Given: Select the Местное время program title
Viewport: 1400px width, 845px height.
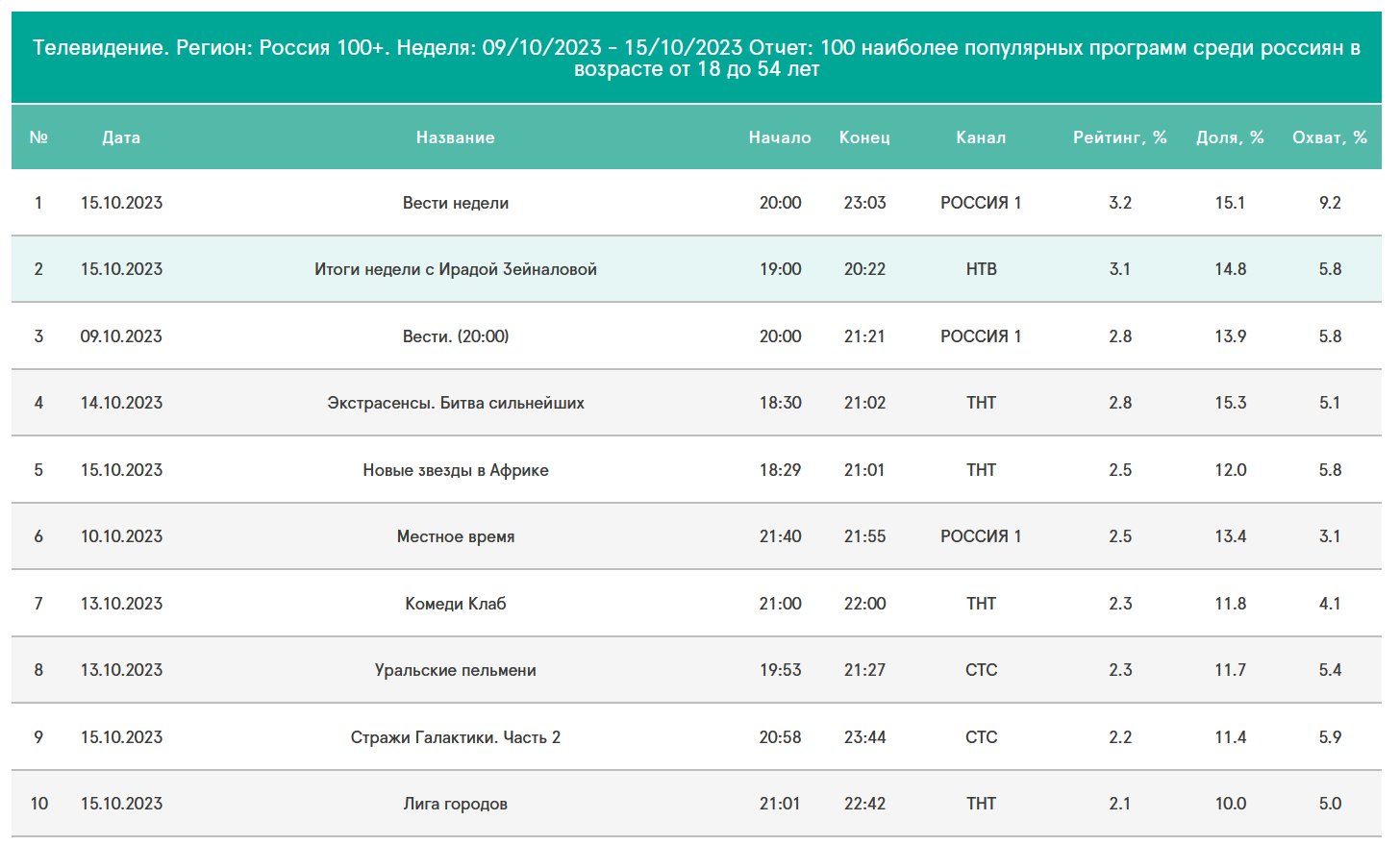Looking at the screenshot, I should (x=456, y=536).
